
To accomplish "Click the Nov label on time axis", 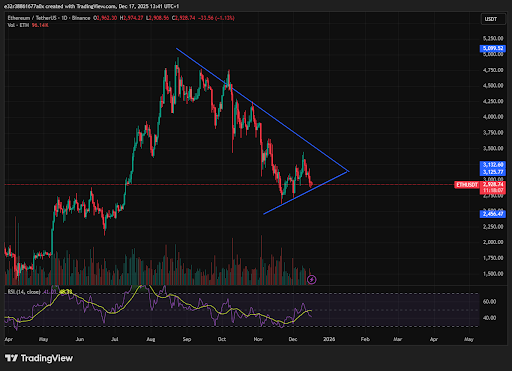I will click(x=258, y=339).
